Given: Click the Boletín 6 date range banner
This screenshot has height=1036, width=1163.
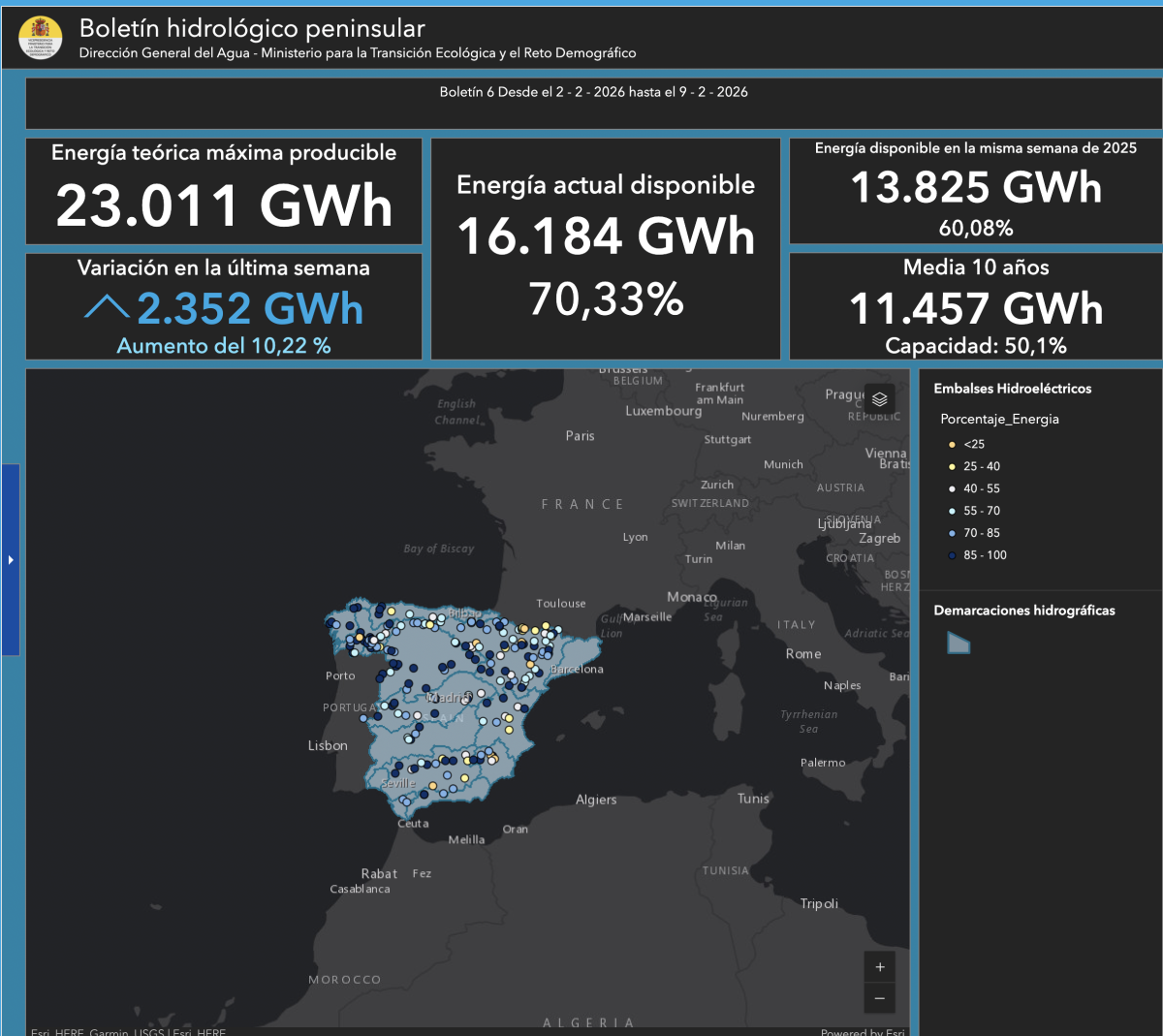Looking at the screenshot, I should point(593,92).
